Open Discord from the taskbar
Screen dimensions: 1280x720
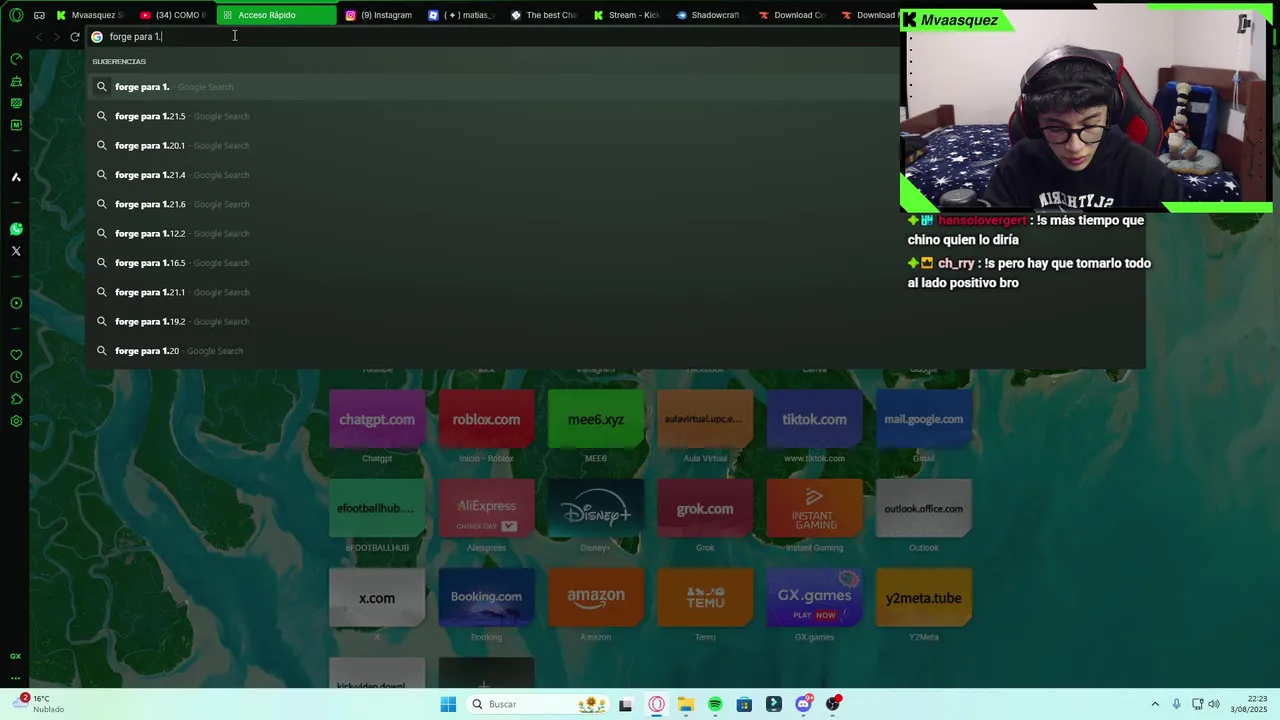coord(803,704)
